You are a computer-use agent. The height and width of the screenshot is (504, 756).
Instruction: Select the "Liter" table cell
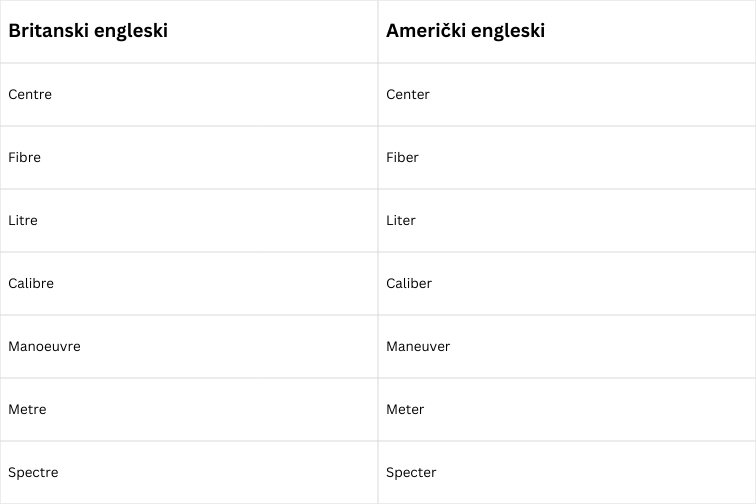tap(401, 221)
